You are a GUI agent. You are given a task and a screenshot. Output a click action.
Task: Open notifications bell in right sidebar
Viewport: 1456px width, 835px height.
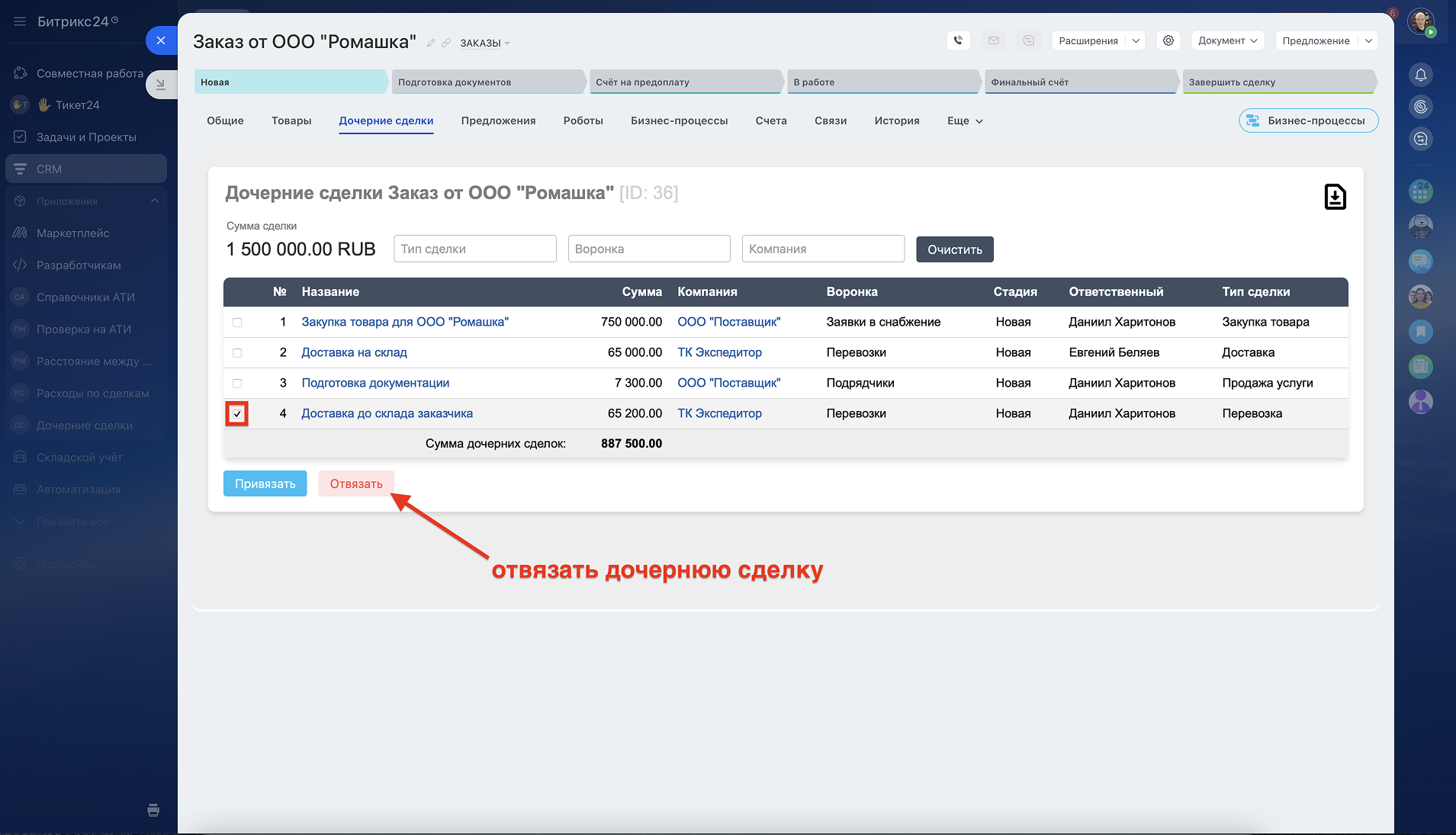1420,75
